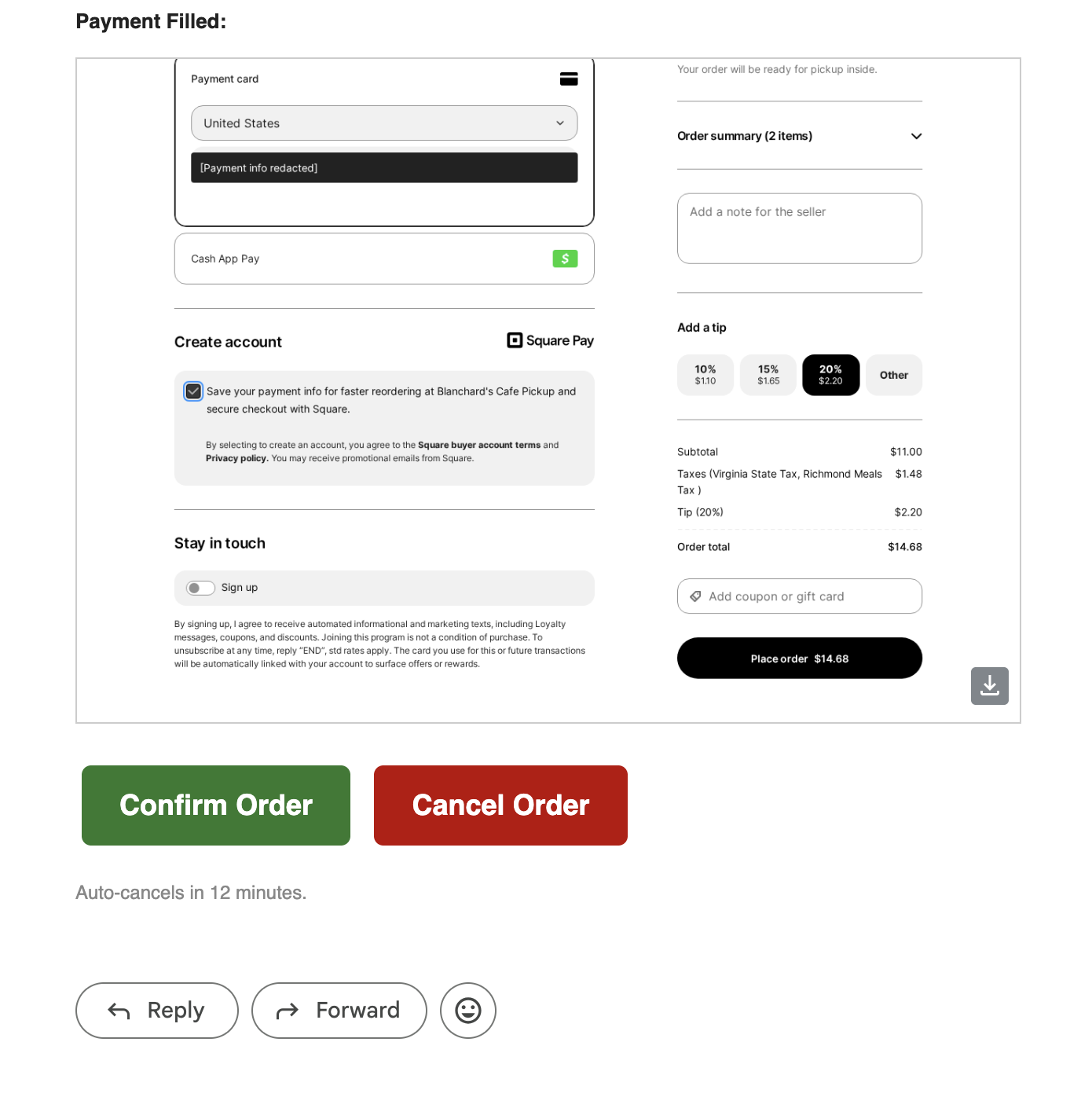This screenshot has width=1092, height=1108.
Task: Click the emoji reaction smiley icon
Action: pos(468,1010)
